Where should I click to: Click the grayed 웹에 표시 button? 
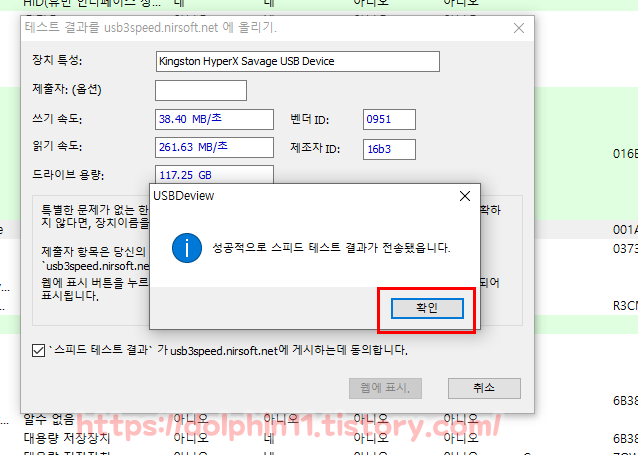coord(385,388)
